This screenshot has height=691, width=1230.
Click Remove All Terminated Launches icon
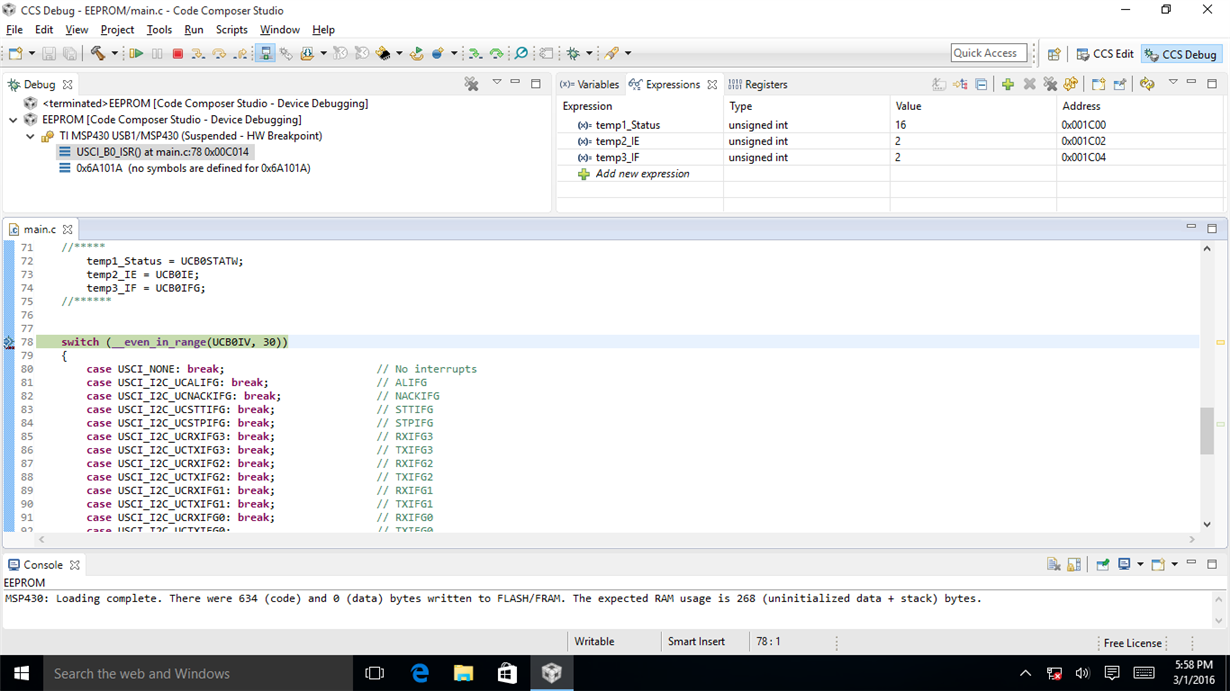[471, 84]
